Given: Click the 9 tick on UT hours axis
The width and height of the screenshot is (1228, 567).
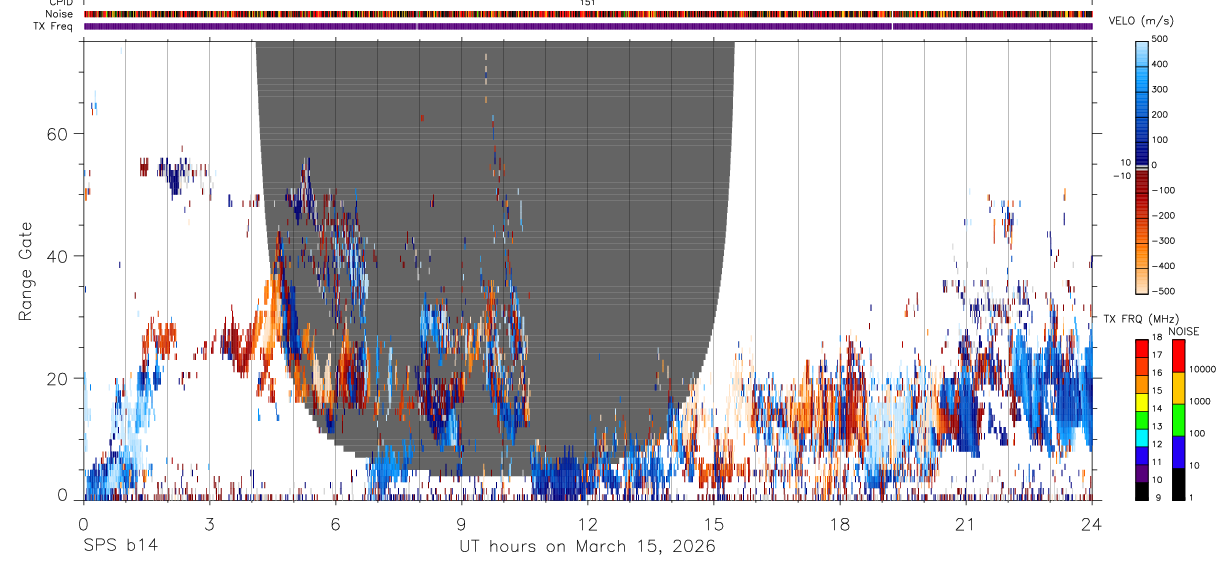Looking at the screenshot, I should 462,524.
